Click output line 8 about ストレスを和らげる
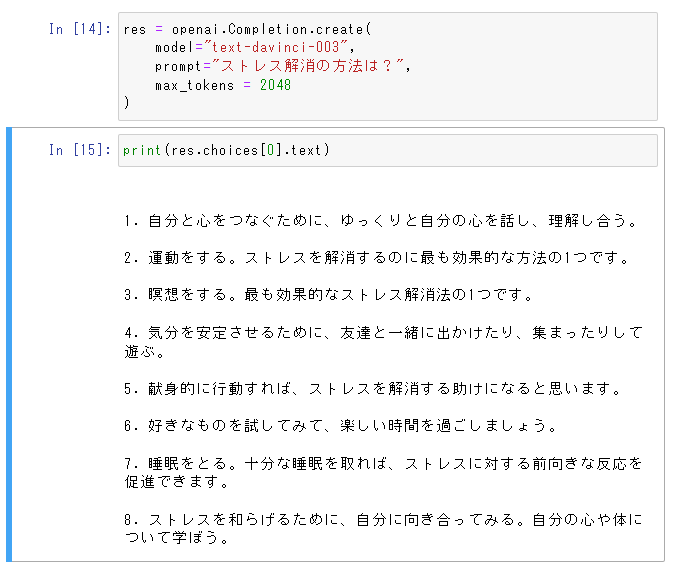 click(x=383, y=529)
